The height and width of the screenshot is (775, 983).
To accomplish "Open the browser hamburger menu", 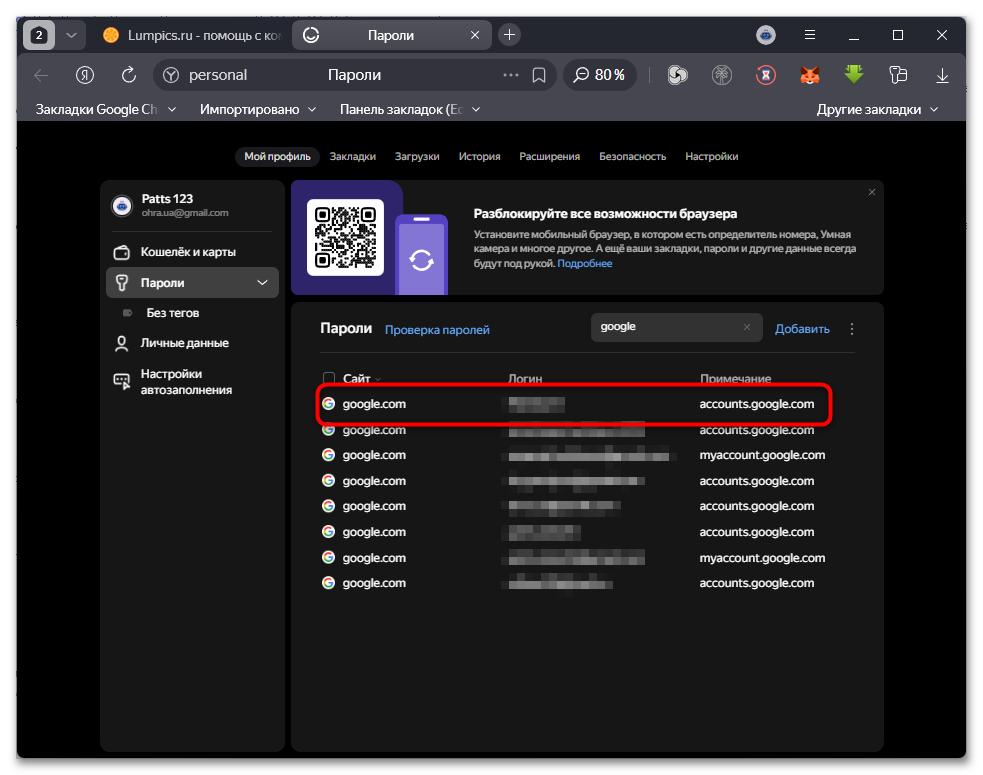I will (x=810, y=35).
